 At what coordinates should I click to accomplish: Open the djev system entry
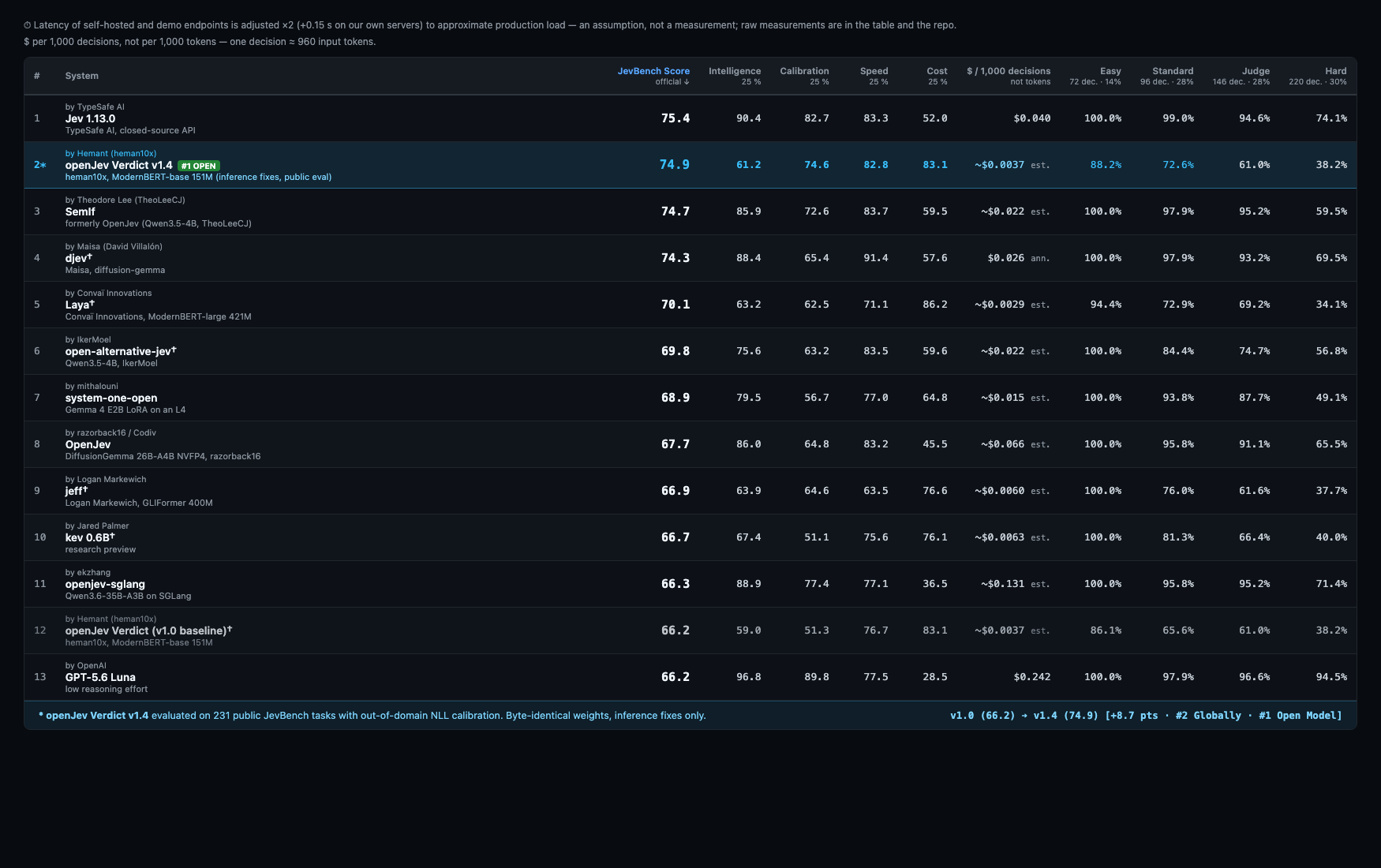pos(78,258)
